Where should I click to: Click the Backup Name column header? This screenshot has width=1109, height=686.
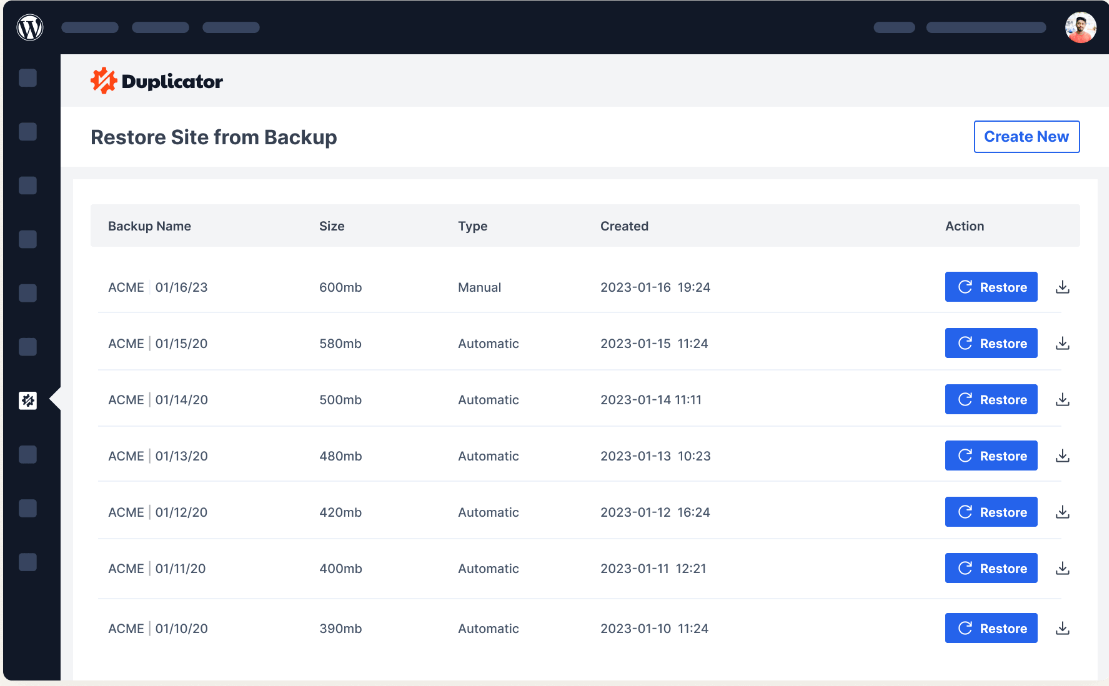tap(149, 226)
